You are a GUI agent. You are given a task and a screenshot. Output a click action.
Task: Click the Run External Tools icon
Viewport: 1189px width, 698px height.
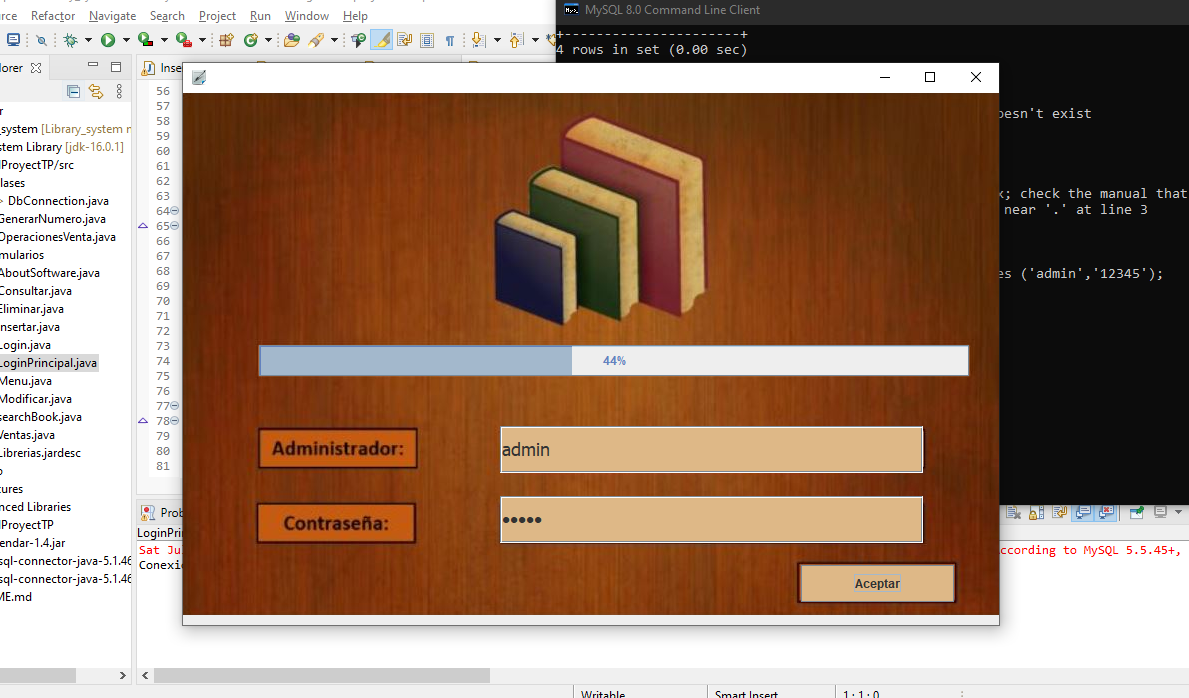184,39
